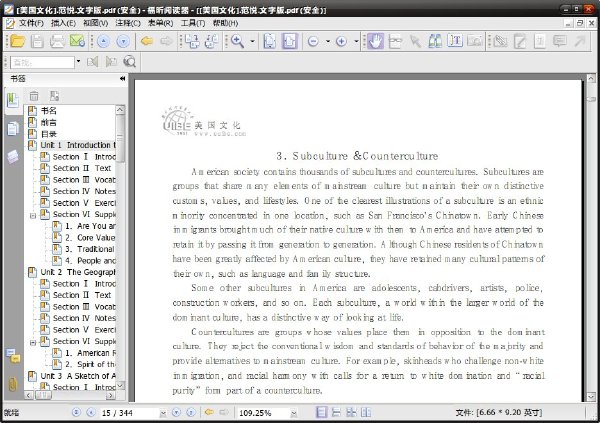Click the yellow previous view arrow in toolbar
Image resolution: width=600 pixels, height=423 pixels.
(x=147, y=41)
